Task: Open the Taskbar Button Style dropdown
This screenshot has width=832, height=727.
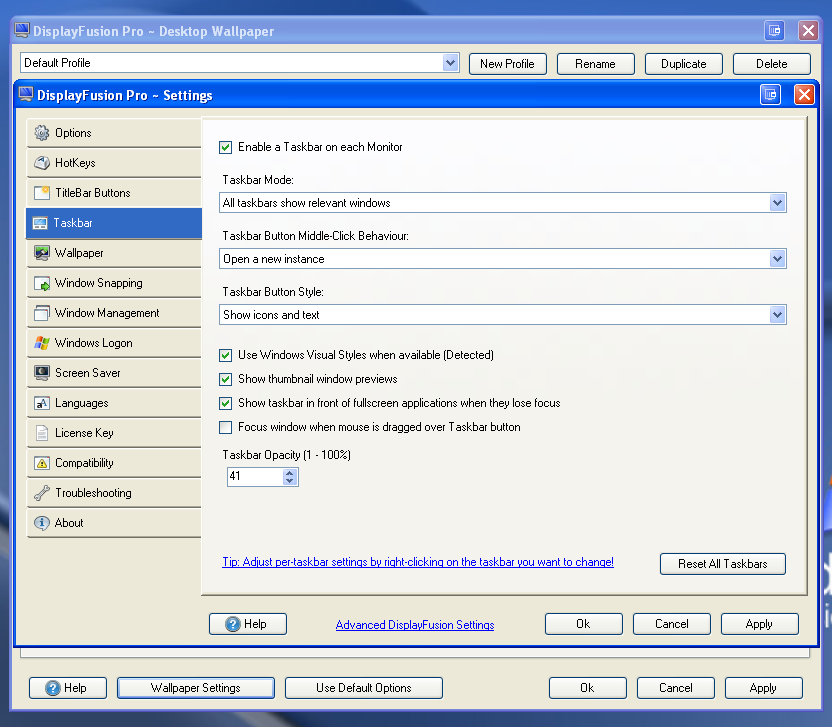Action: [778, 314]
